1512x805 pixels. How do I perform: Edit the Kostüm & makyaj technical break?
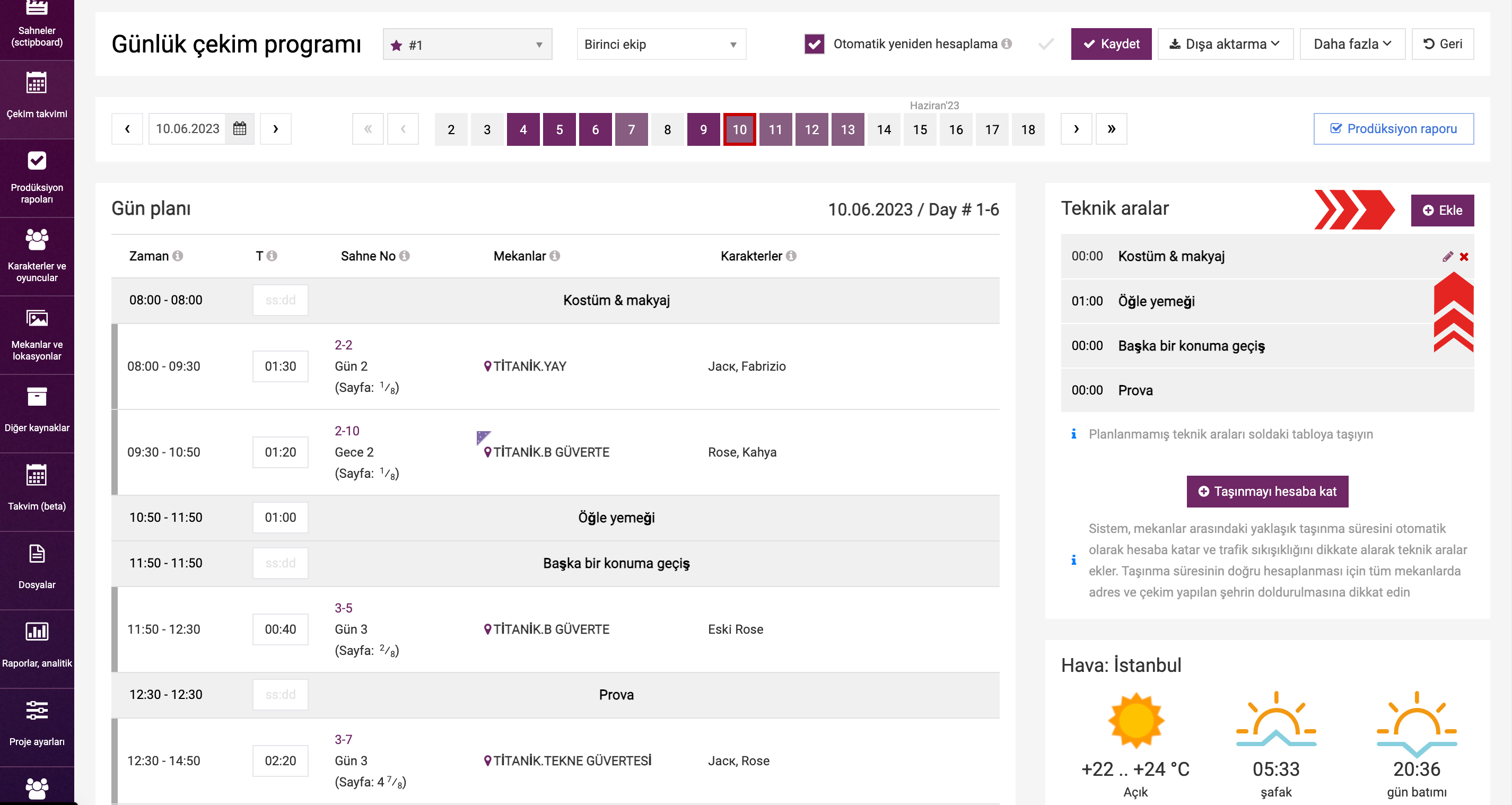click(x=1447, y=257)
